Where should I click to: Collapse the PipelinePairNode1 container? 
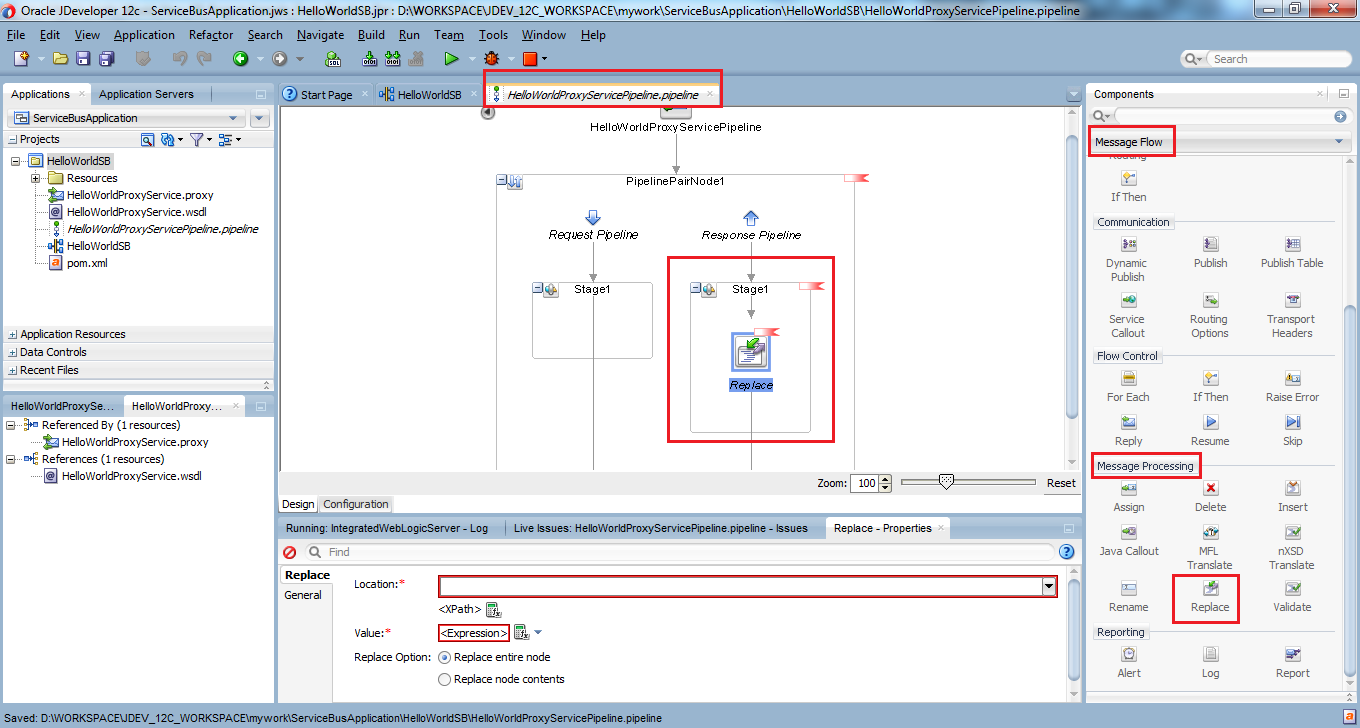tap(503, 181)
